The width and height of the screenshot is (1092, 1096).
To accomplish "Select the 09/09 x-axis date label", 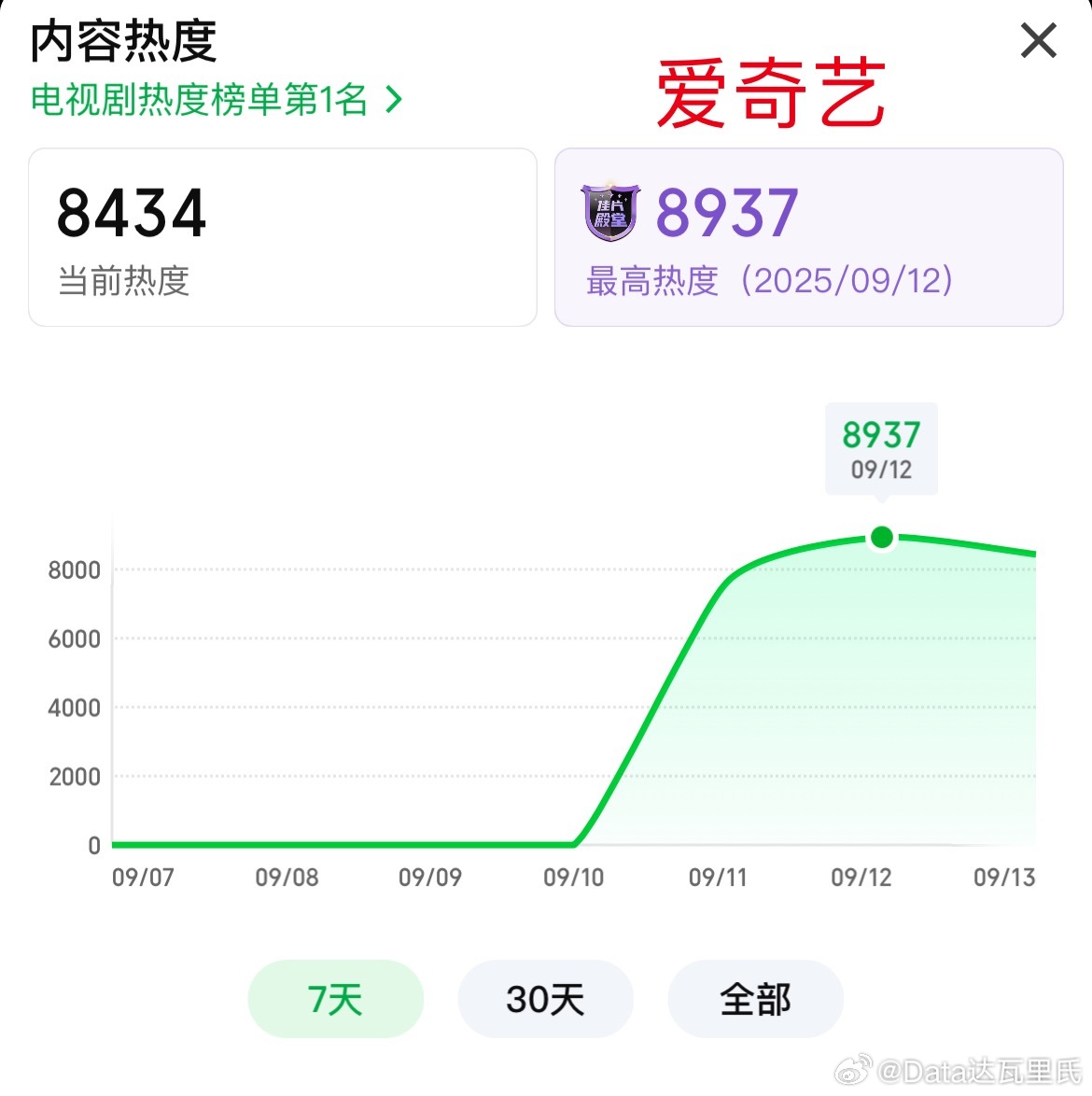I will (430, 878).
